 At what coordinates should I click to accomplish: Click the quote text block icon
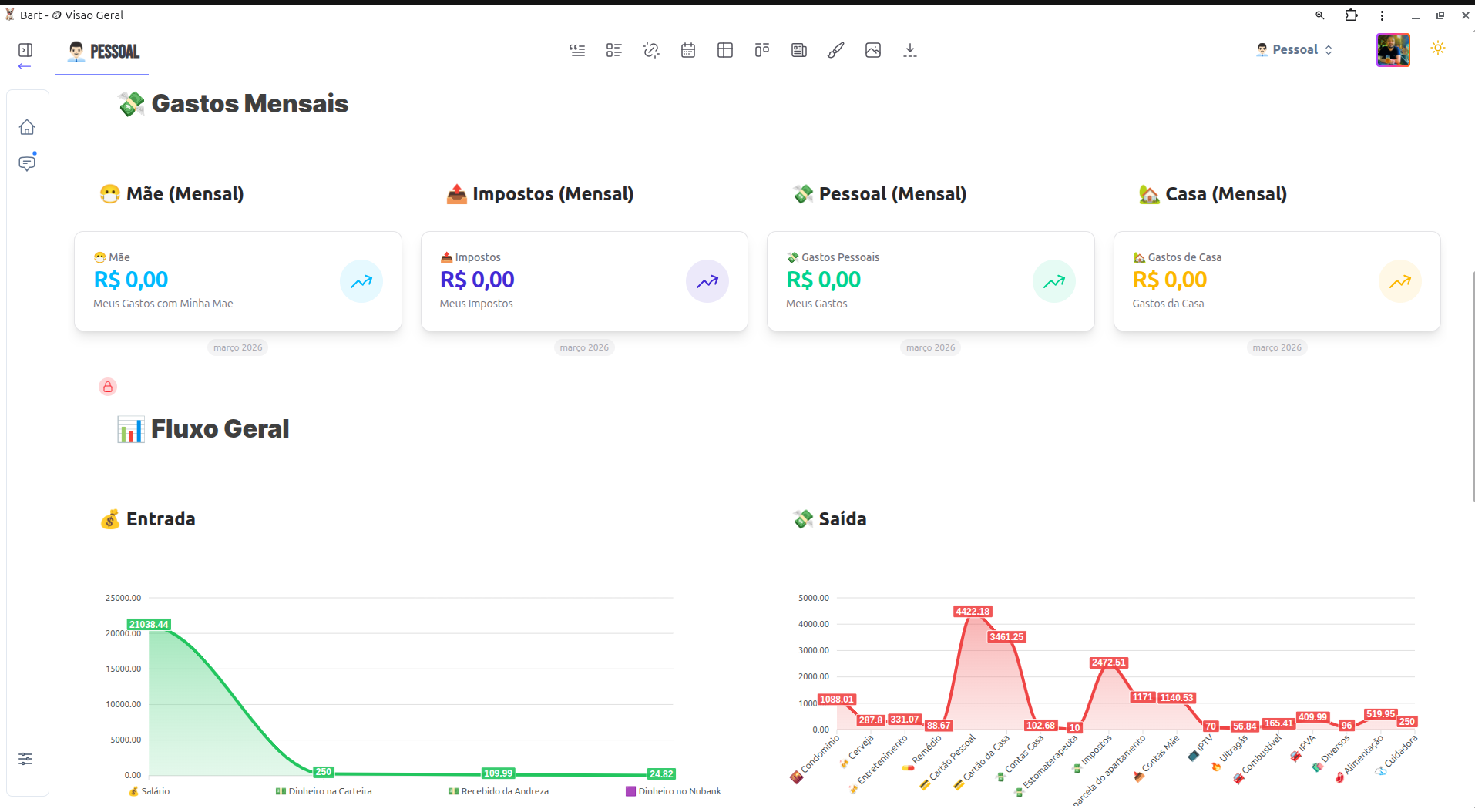pyautogui.click(x=577, y=51)
